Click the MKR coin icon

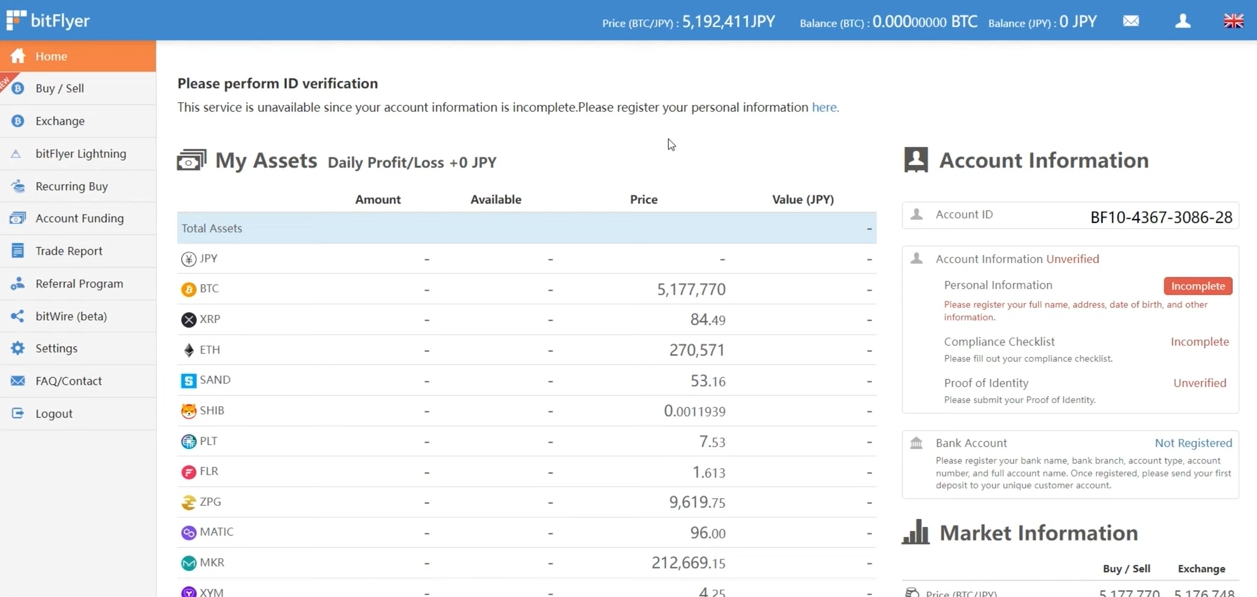(188, 563)
